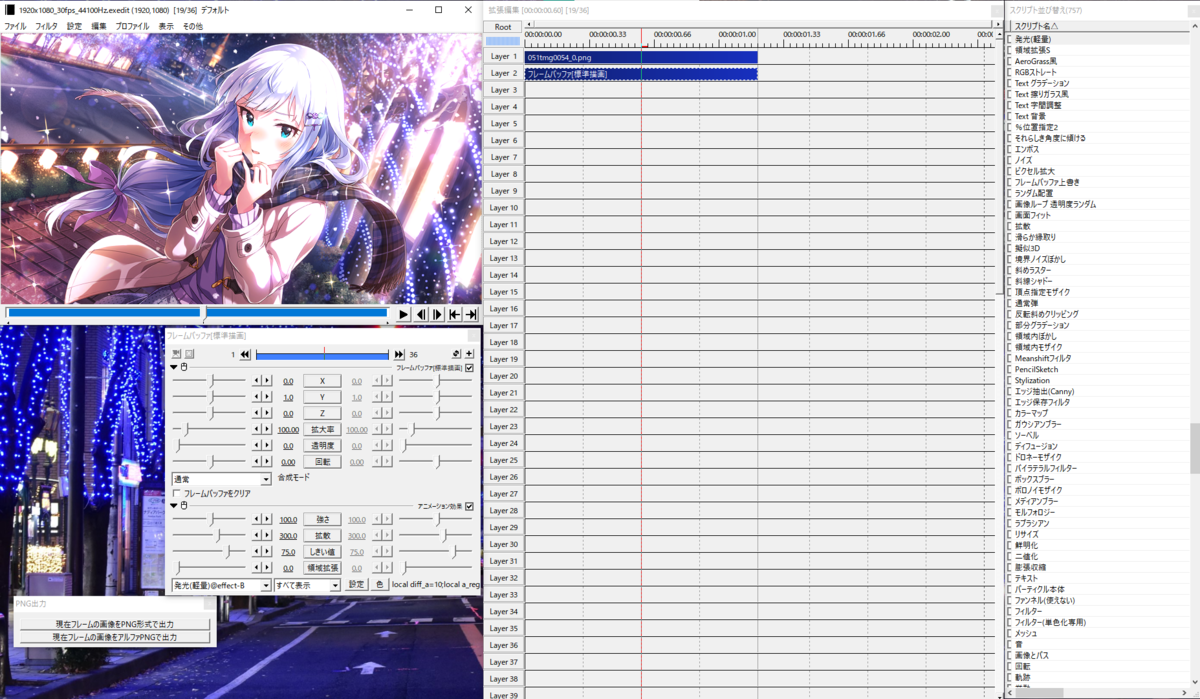The width and height of the screenshot is (1200, 699).
Task: Check the ランダム配置 script checkbox
Action: click(x=1009, y=193)
